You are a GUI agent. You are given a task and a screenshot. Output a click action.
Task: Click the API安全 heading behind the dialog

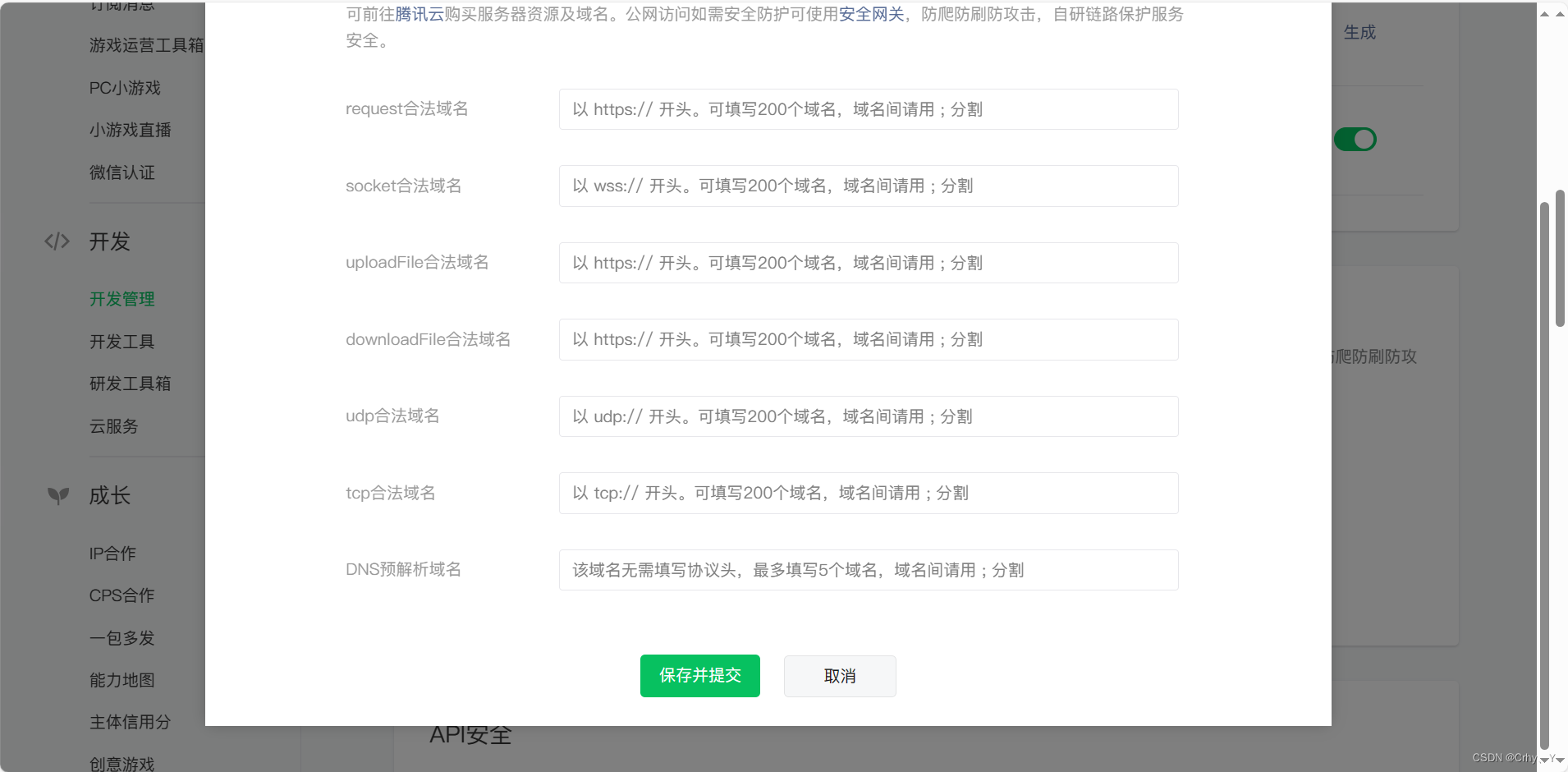470,735
